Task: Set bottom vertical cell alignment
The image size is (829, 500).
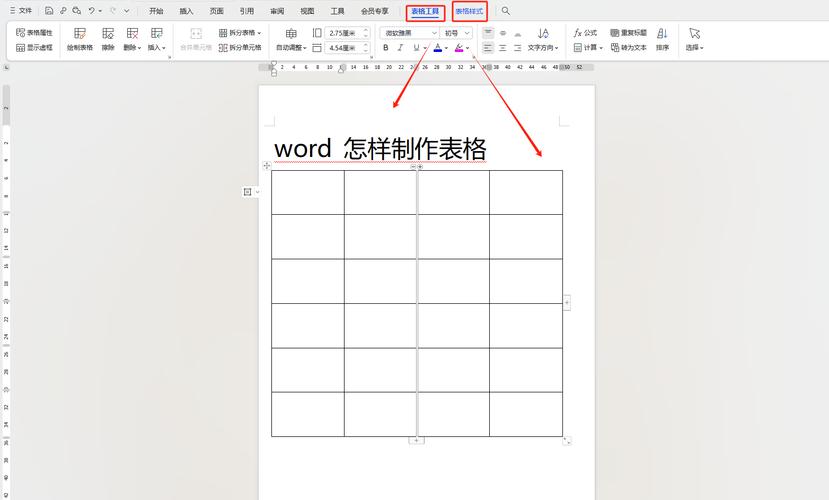Action: 518,33
